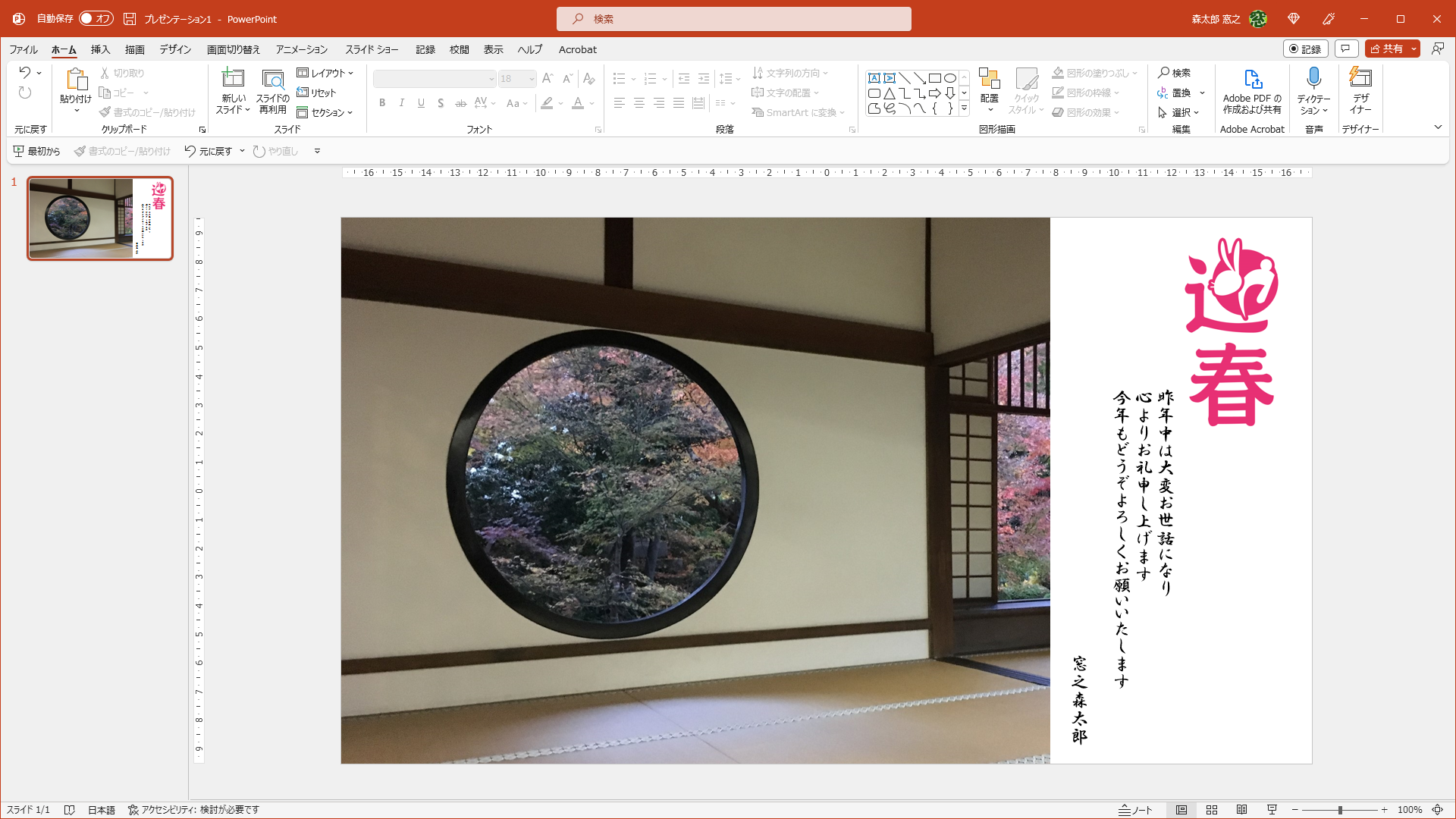
Task: Select slide 1 thumbnail
Action: [100, 218]
